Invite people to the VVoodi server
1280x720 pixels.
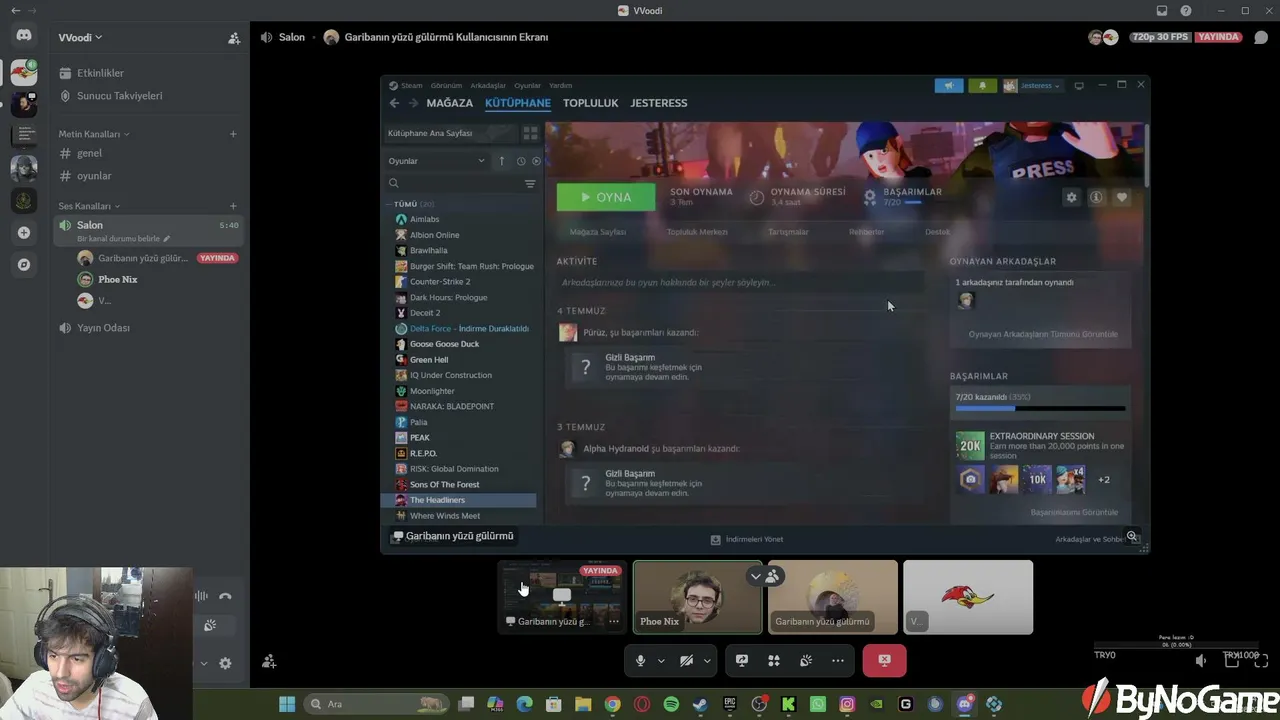(x=234, y=38)
